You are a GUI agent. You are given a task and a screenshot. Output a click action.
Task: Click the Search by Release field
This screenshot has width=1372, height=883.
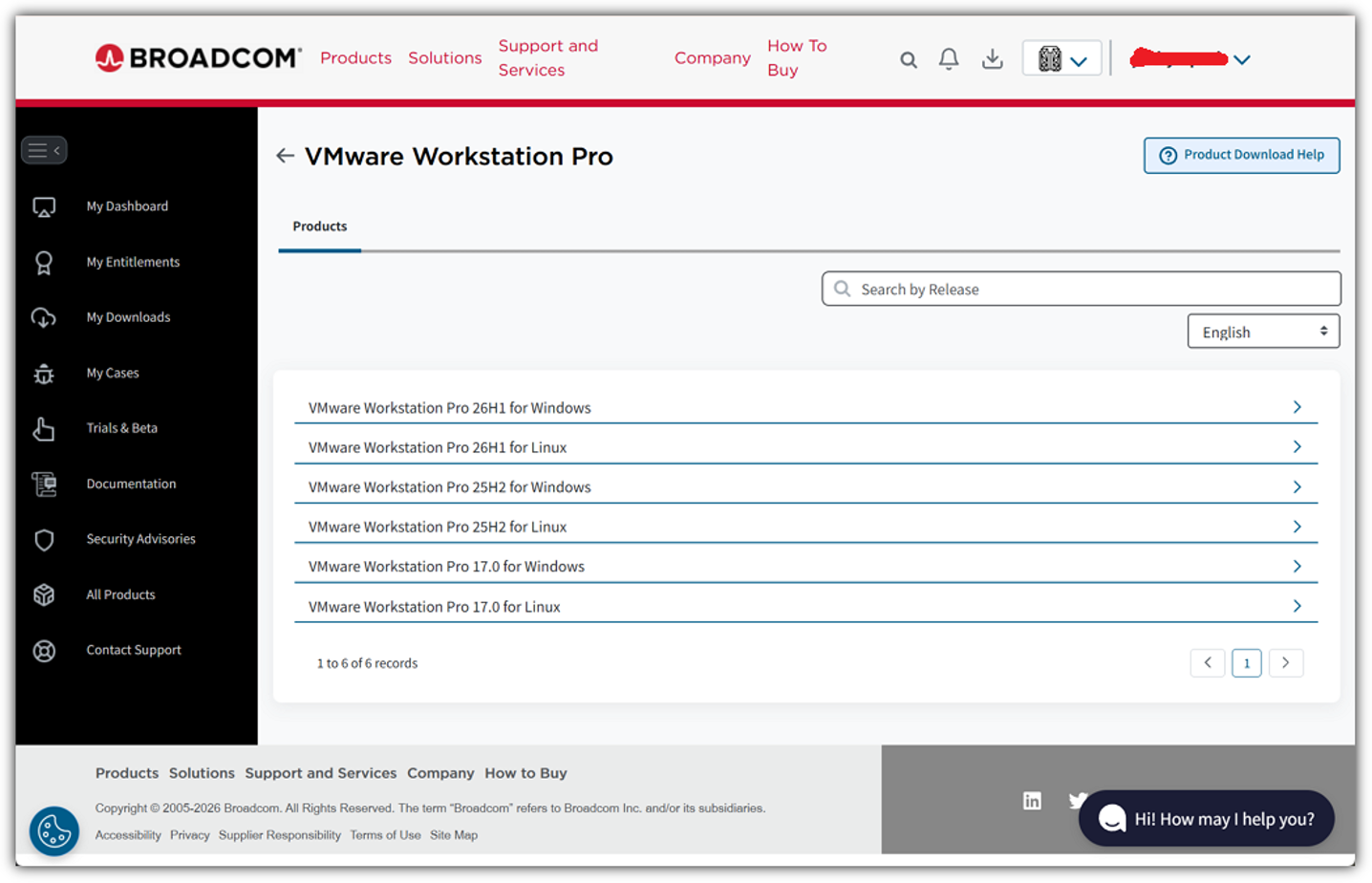(x=1081, y=289)
